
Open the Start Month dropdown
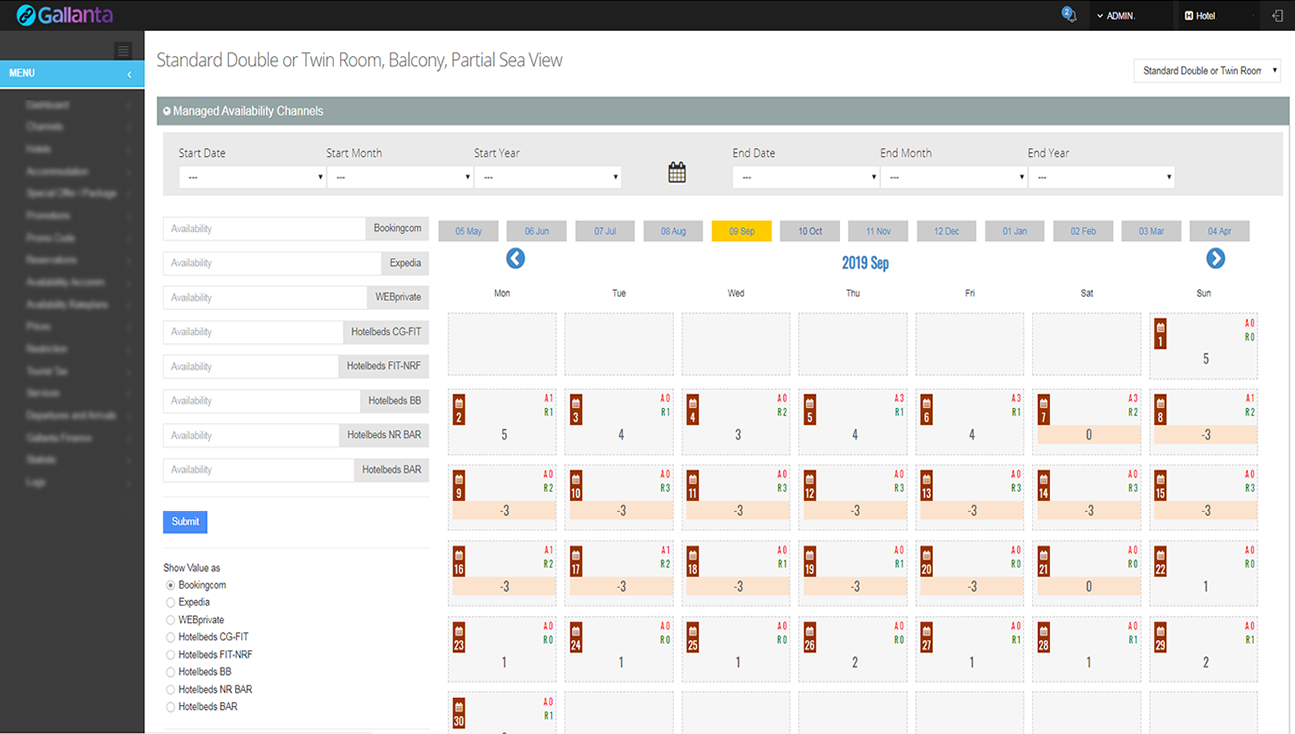pos(400,177)
